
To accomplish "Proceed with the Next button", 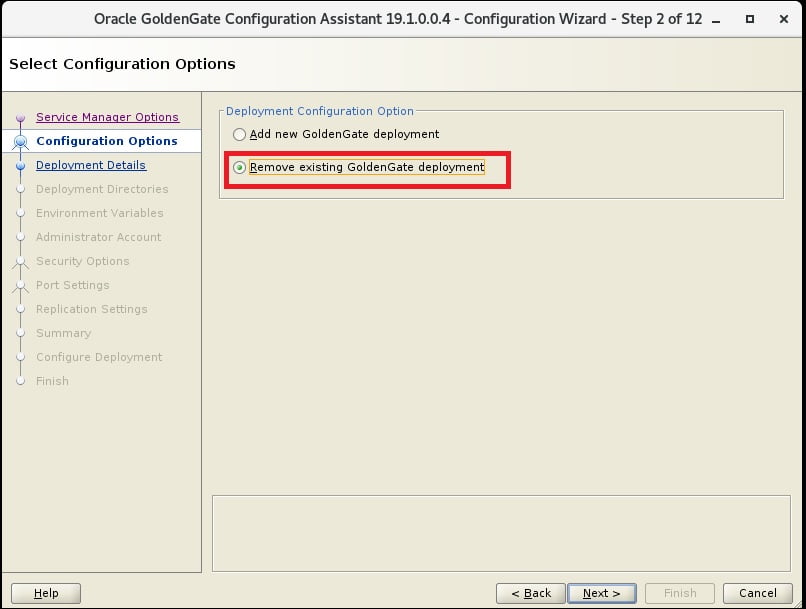I will tap(601, 593).
